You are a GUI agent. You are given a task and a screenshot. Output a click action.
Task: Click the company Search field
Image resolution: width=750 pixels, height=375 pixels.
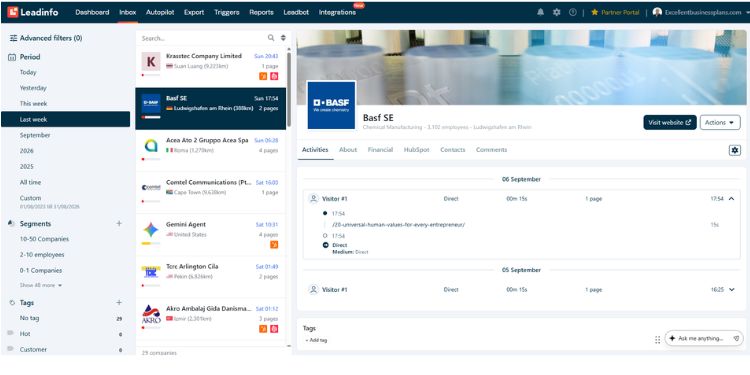click(203, 38)
